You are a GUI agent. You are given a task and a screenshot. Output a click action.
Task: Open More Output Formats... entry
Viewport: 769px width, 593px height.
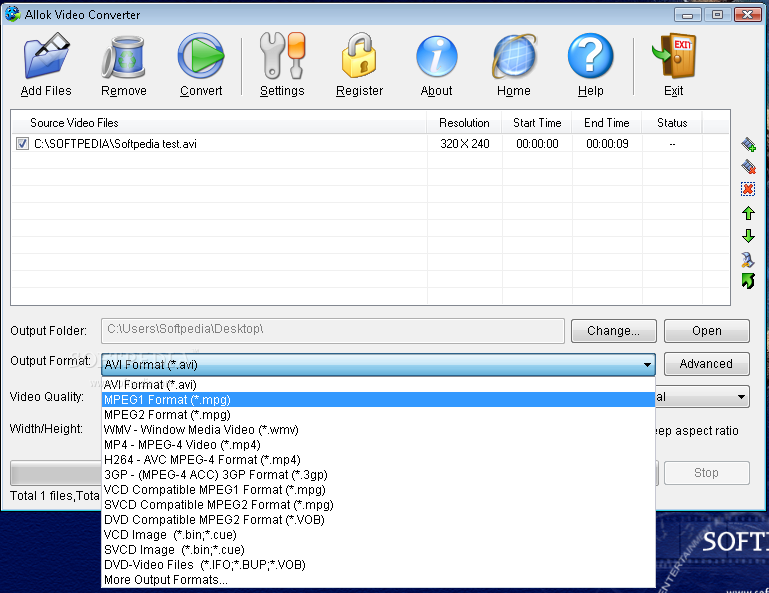click(378, 580)
